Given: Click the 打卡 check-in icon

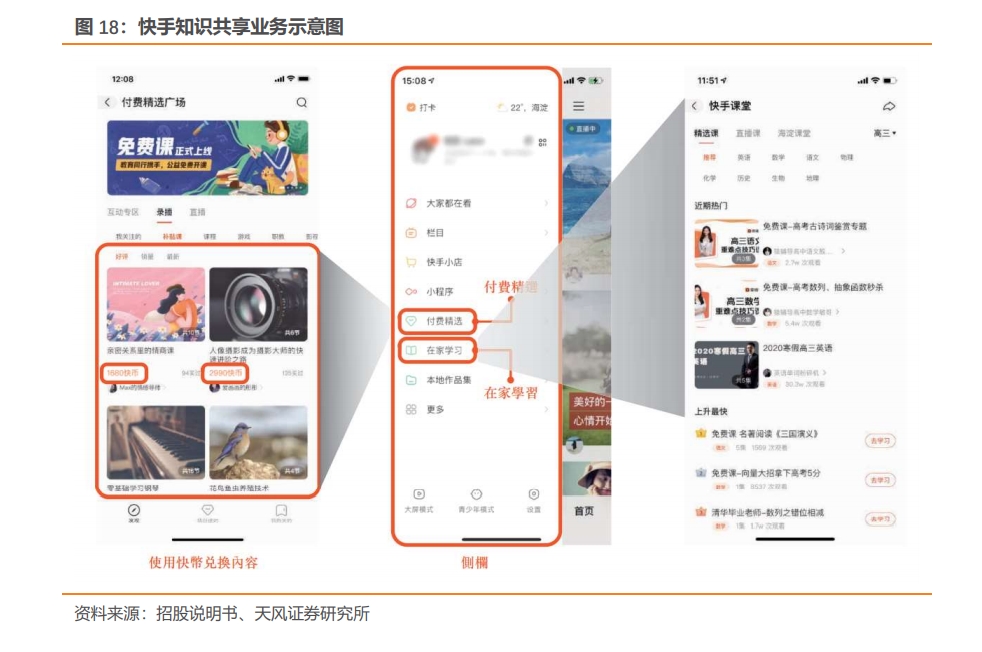Looking at the screenshot, I should click(411, 108).
